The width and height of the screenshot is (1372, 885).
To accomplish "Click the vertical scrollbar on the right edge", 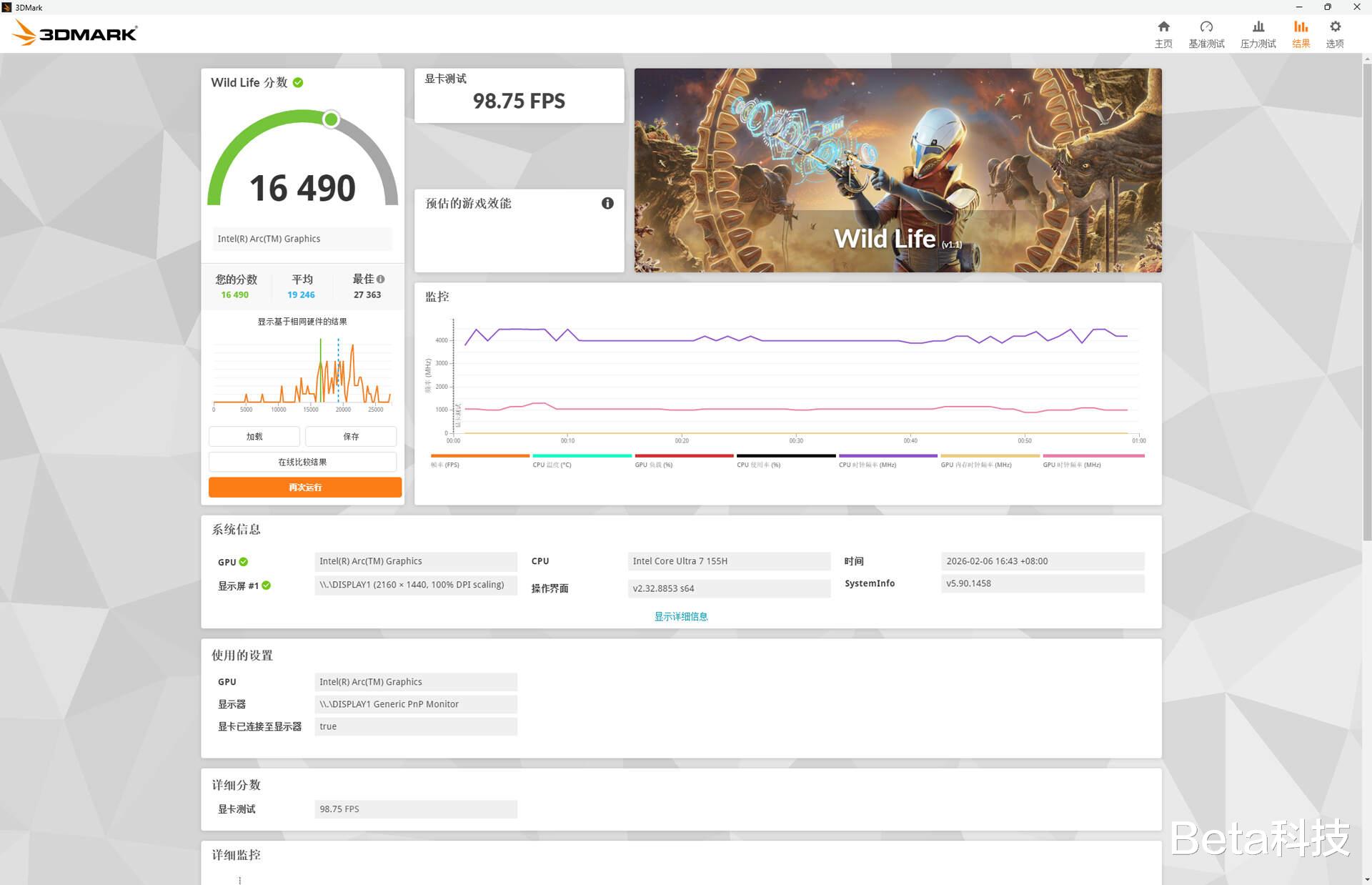I will coord(1366,300).
